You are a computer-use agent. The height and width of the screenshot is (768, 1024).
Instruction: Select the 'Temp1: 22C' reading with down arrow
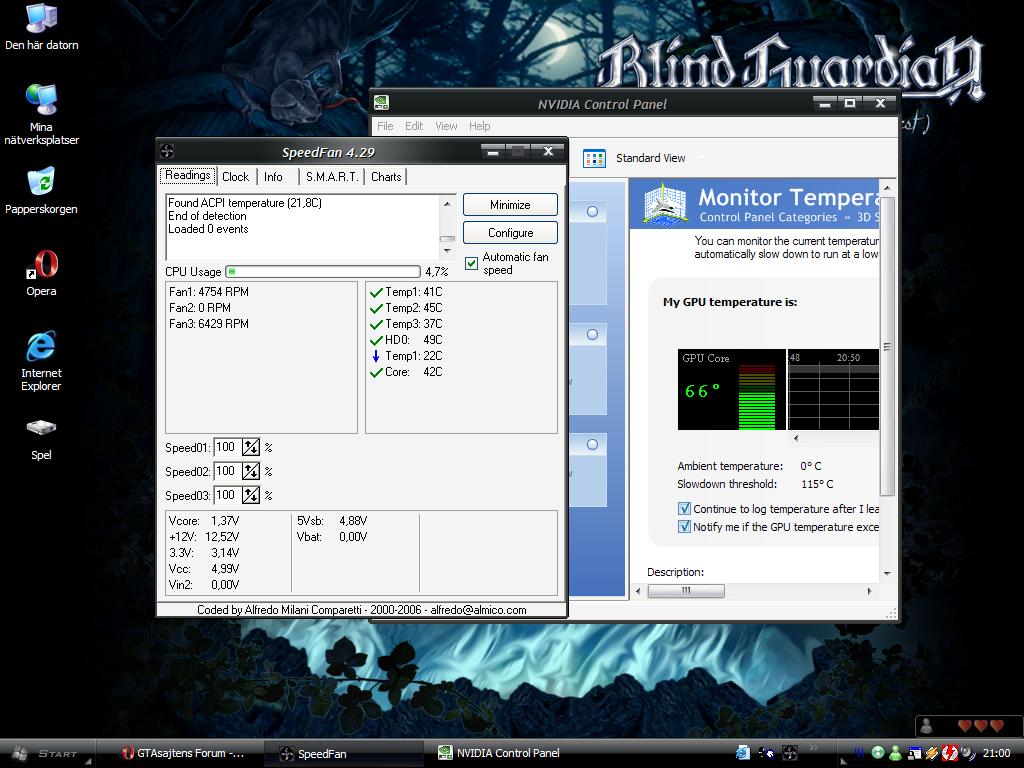click(406, 356)
